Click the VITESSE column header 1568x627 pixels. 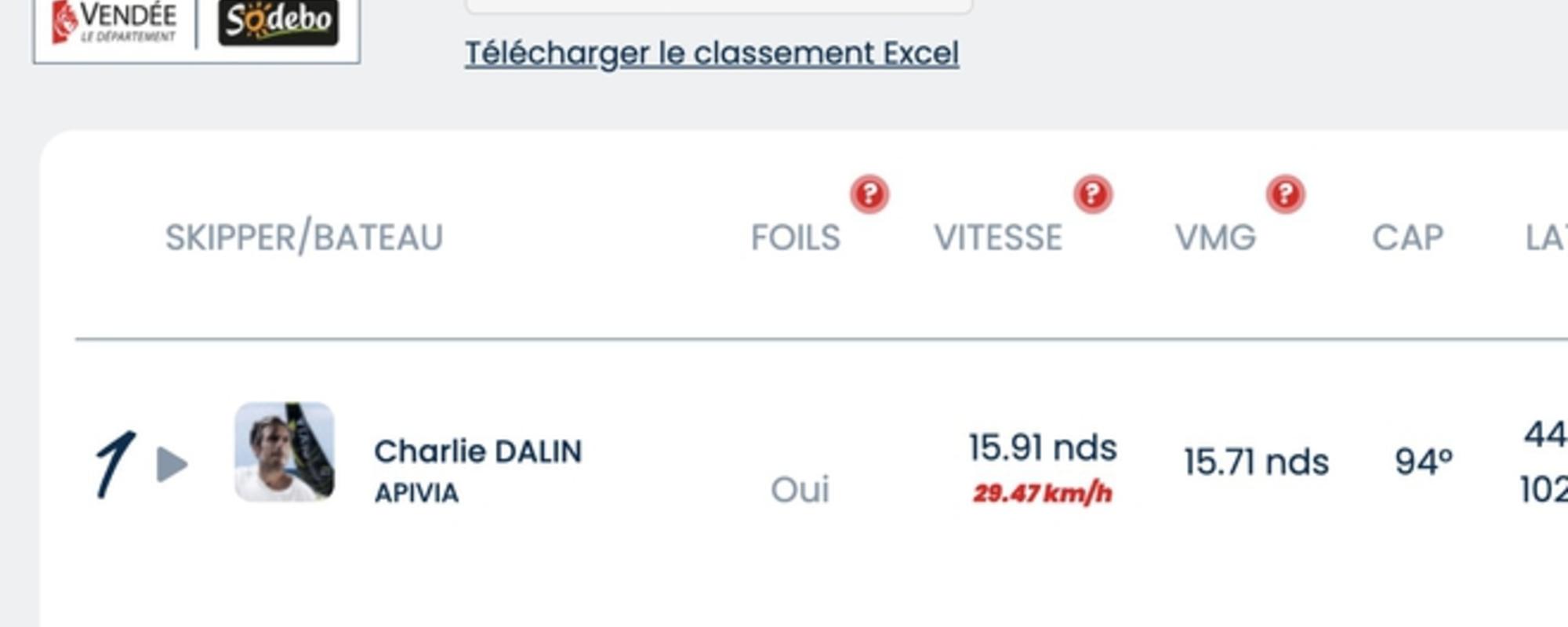click(997, 237)
